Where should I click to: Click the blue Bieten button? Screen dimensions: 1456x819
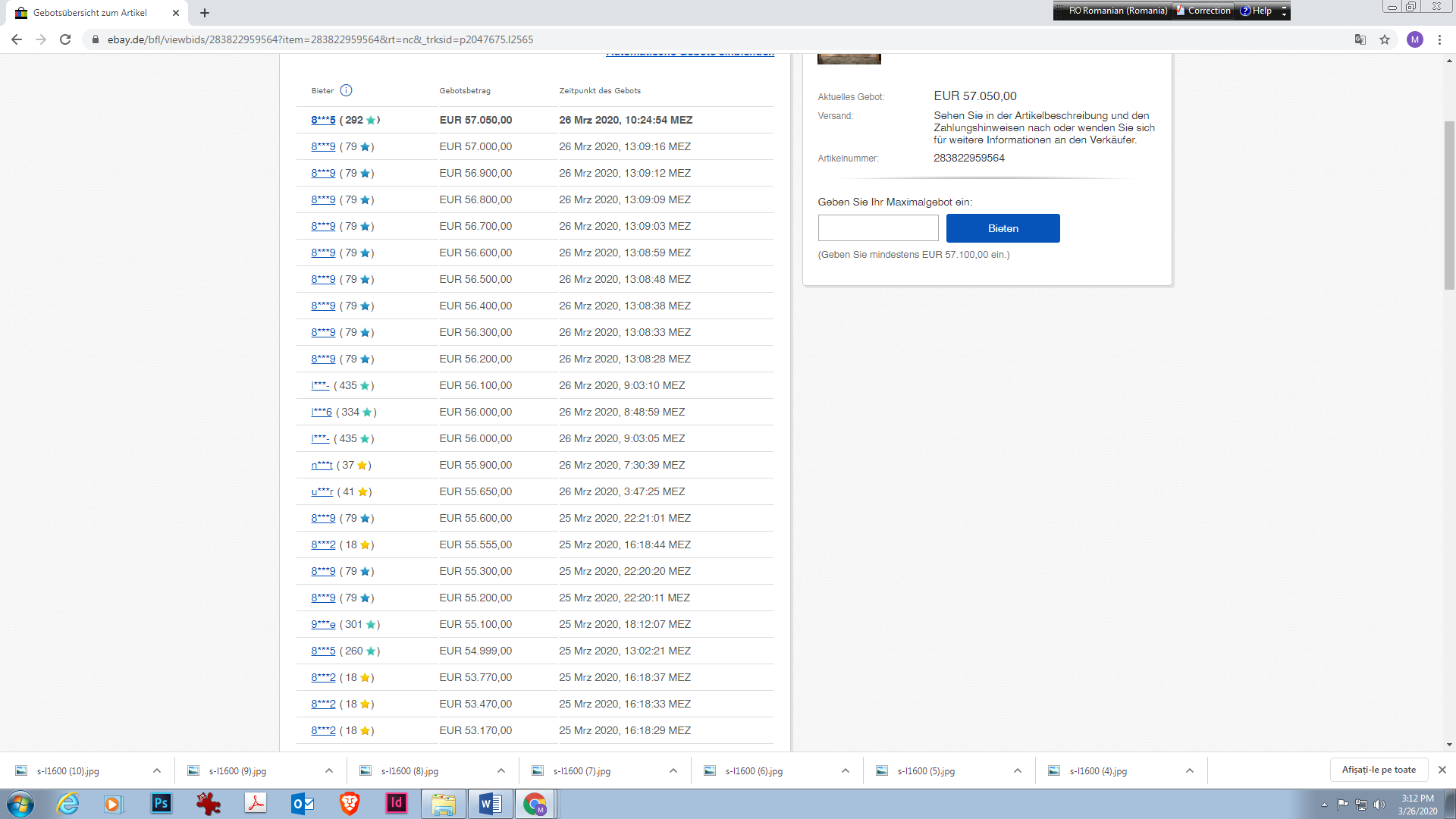click(1003, 228)
